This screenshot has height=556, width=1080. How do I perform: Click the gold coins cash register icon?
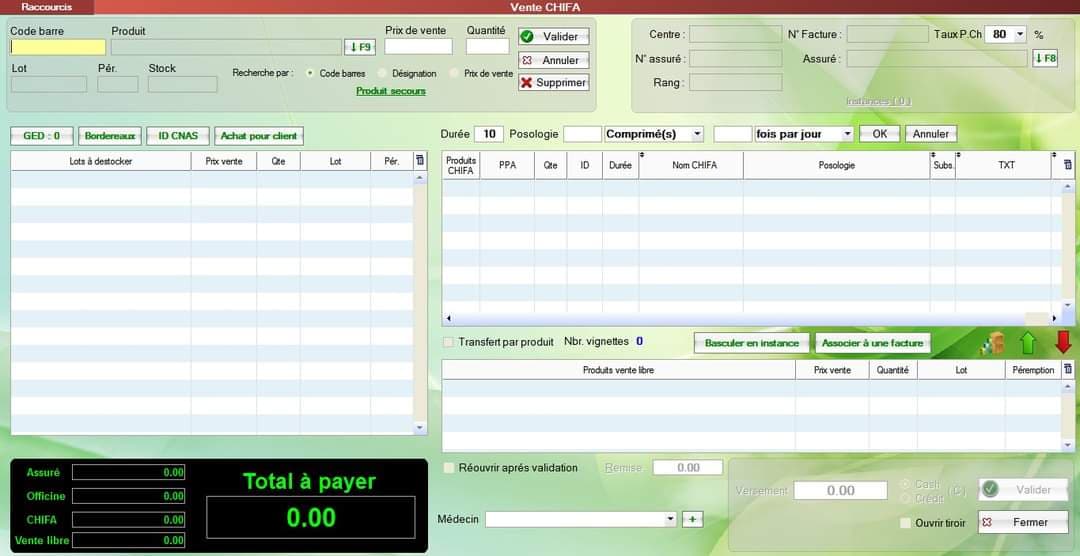(993, 342)
